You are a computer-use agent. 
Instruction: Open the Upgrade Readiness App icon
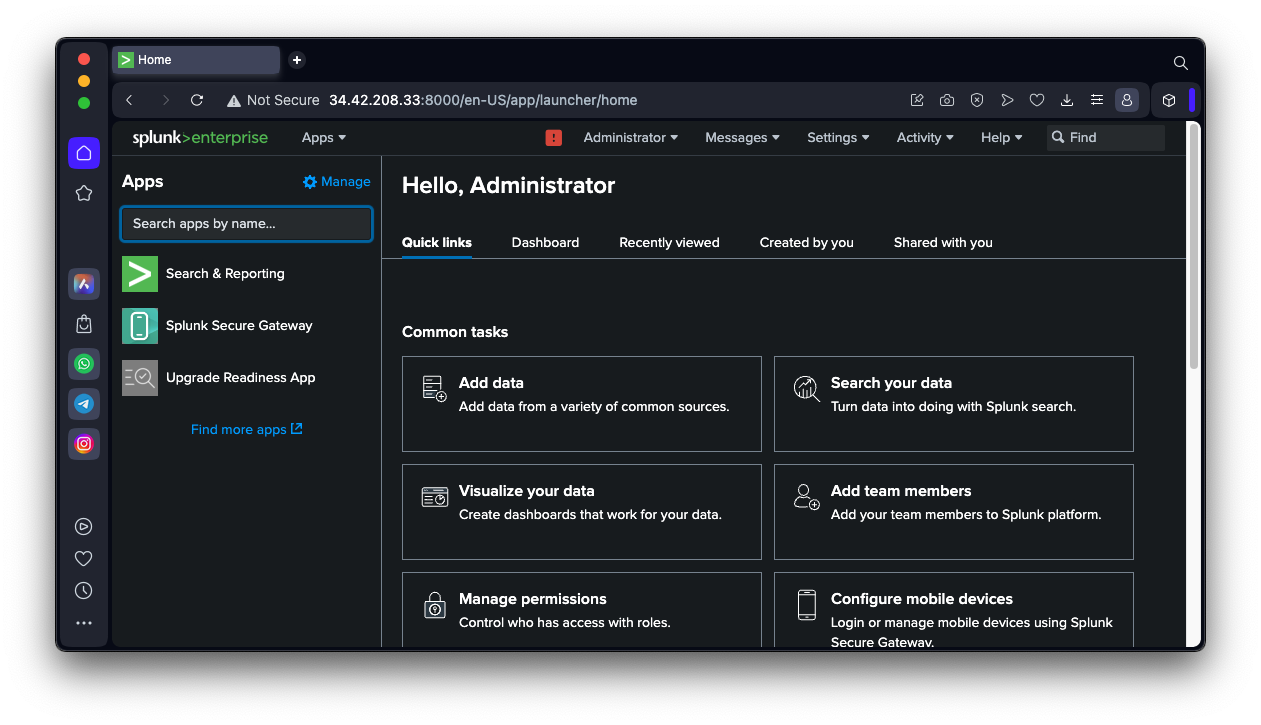pyautogui.click(x=140, y=378)
